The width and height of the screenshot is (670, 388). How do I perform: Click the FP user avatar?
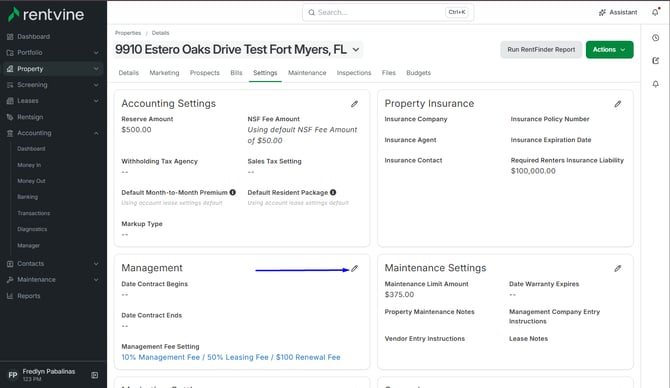coord(13,375)
